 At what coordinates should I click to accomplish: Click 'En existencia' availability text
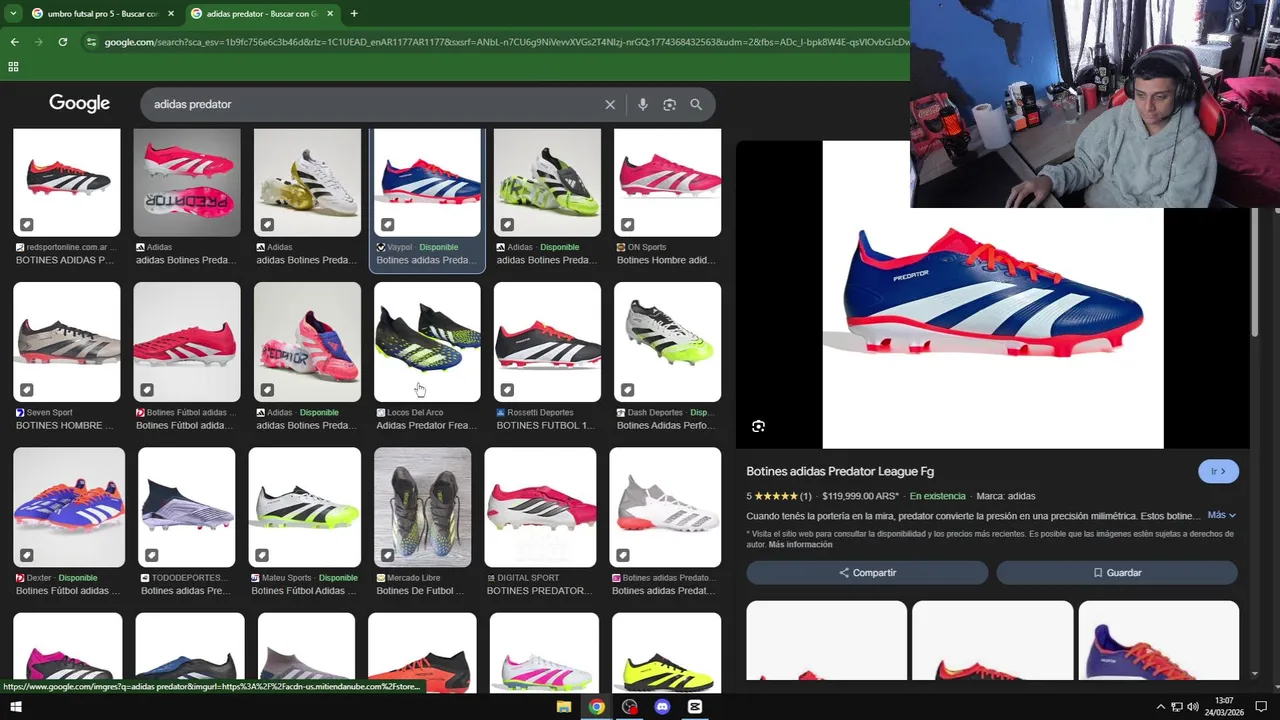[937, 496]
